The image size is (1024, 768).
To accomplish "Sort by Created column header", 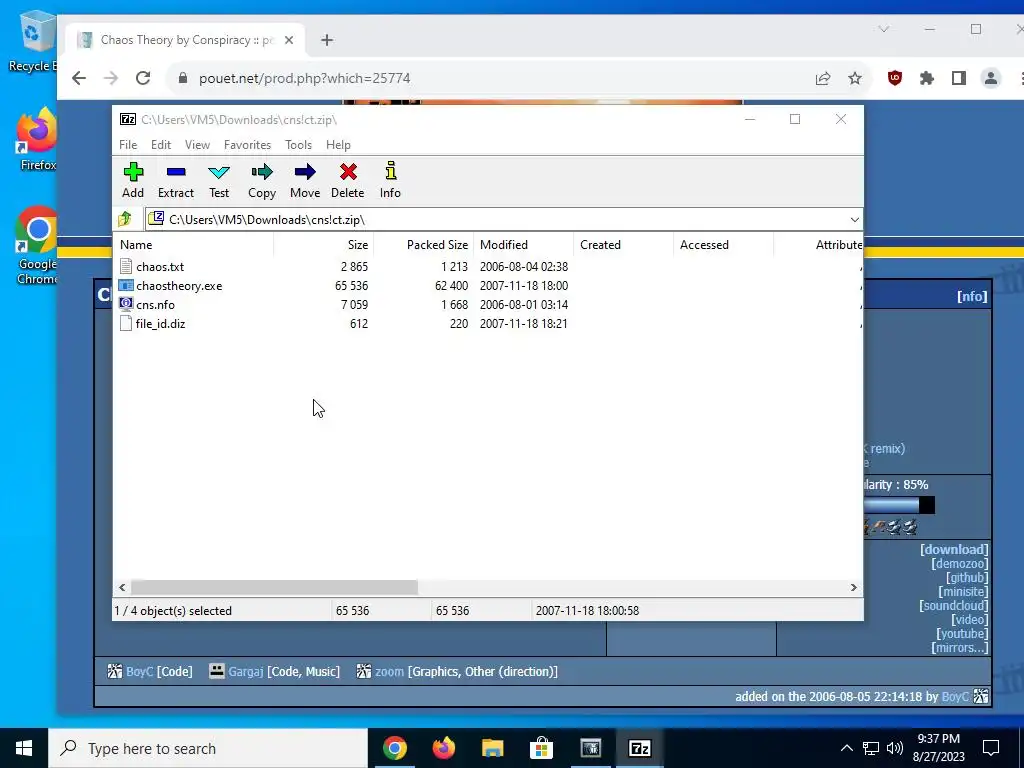I will point(623,245).
